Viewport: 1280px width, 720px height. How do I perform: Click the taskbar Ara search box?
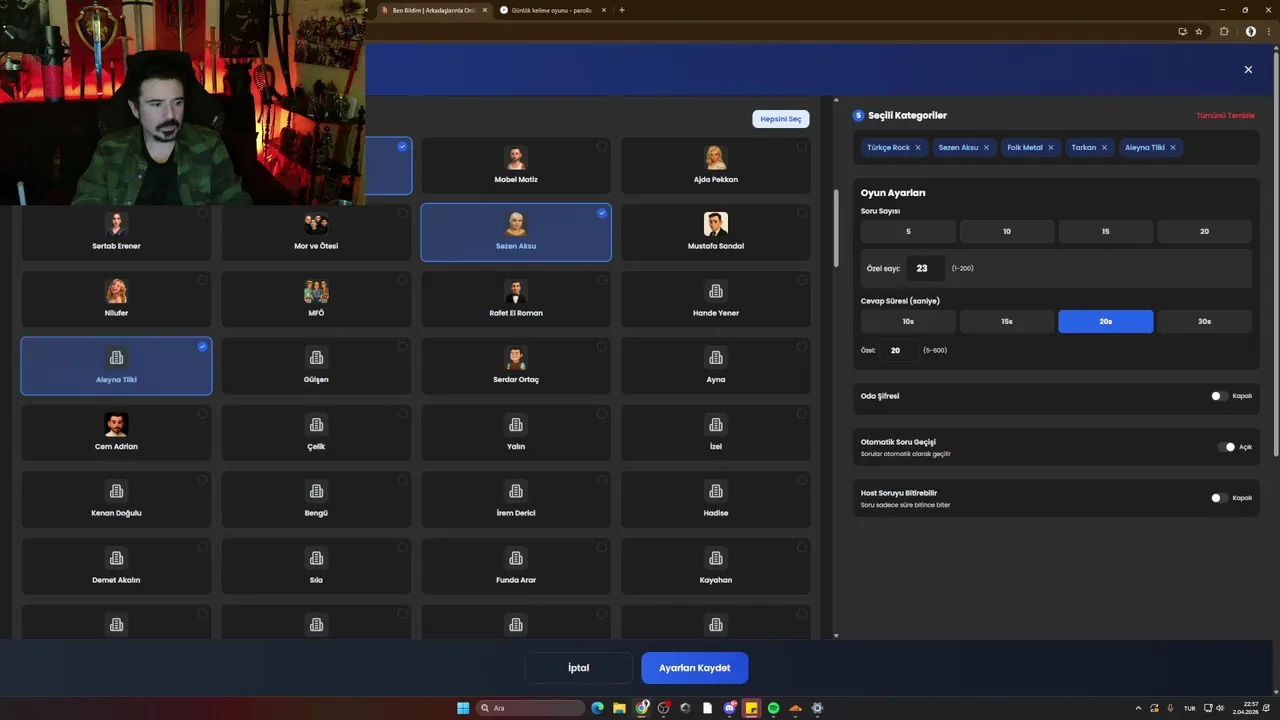(x=530, y=708)
